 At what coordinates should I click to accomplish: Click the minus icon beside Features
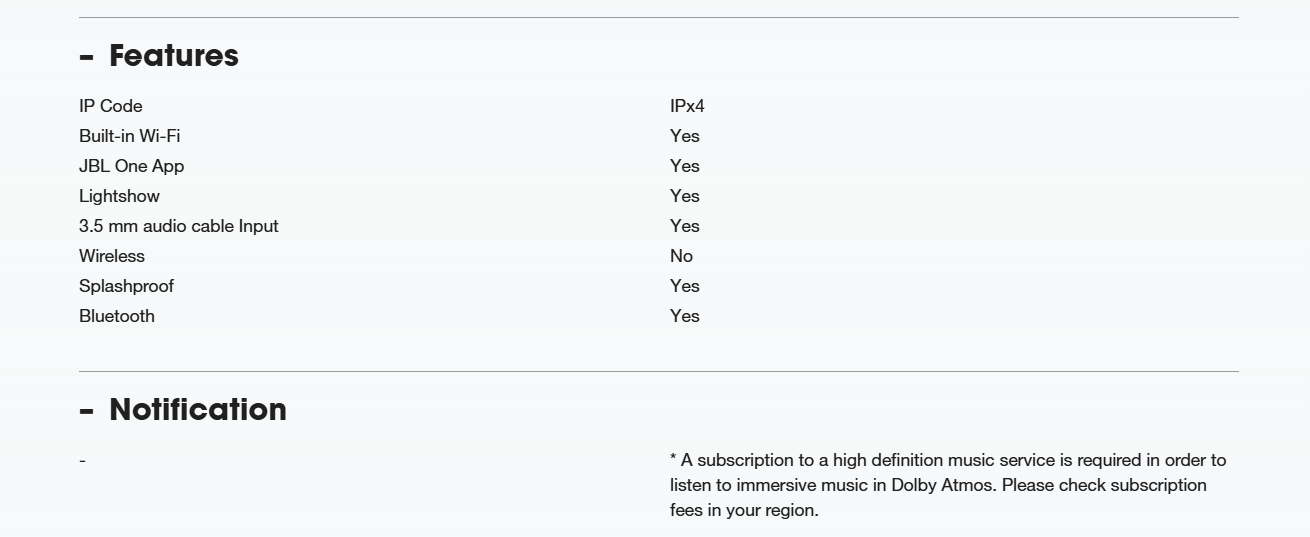click(x=86, y=57)
